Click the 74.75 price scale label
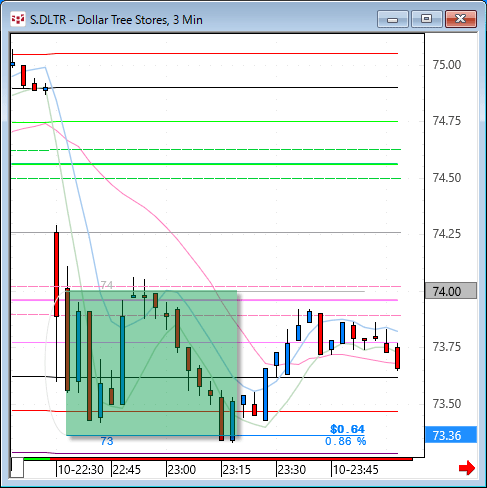The height and width of the screenshot is (488, 487). (447, 121)
